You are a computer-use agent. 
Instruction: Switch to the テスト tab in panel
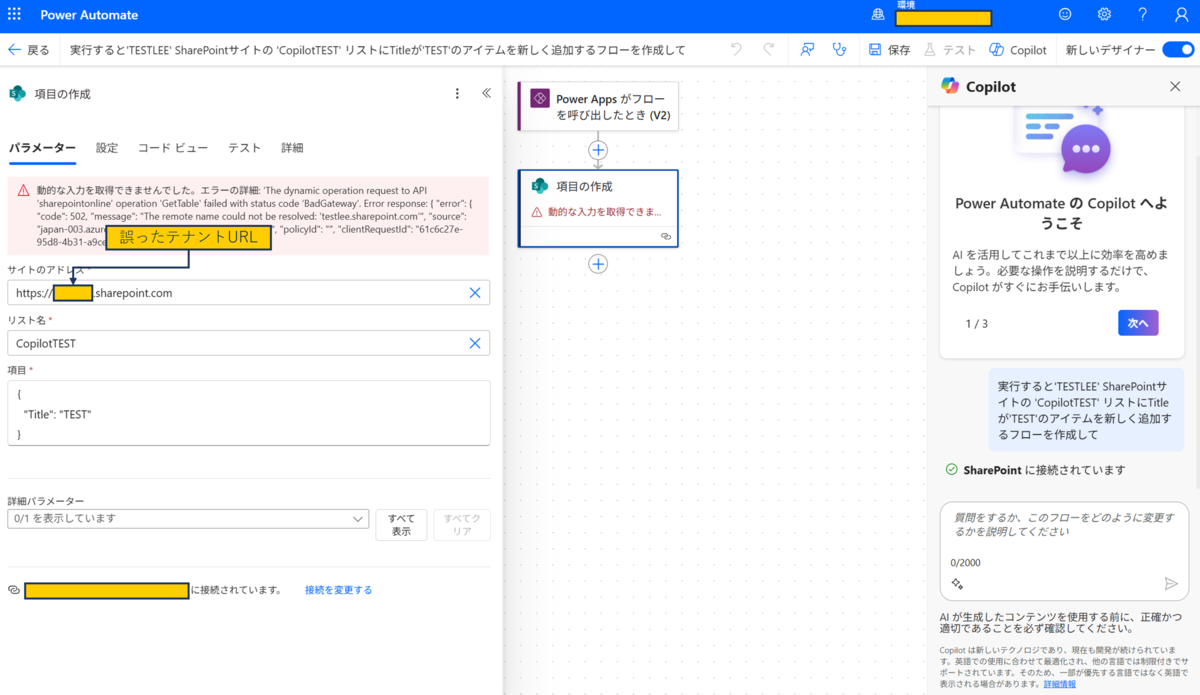[x=244, y=148]
